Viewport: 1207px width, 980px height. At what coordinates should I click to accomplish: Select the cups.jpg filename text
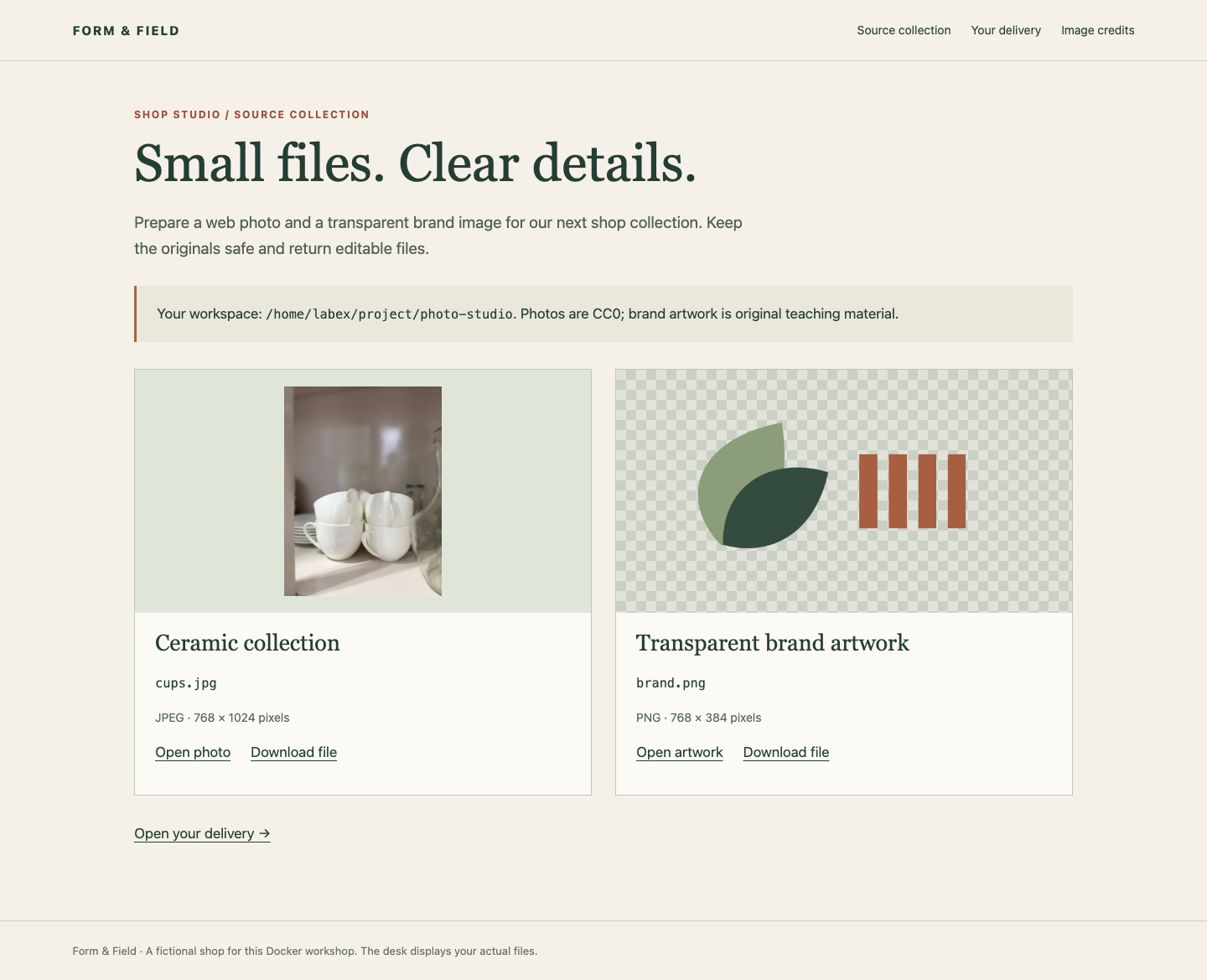pos(186,683)
